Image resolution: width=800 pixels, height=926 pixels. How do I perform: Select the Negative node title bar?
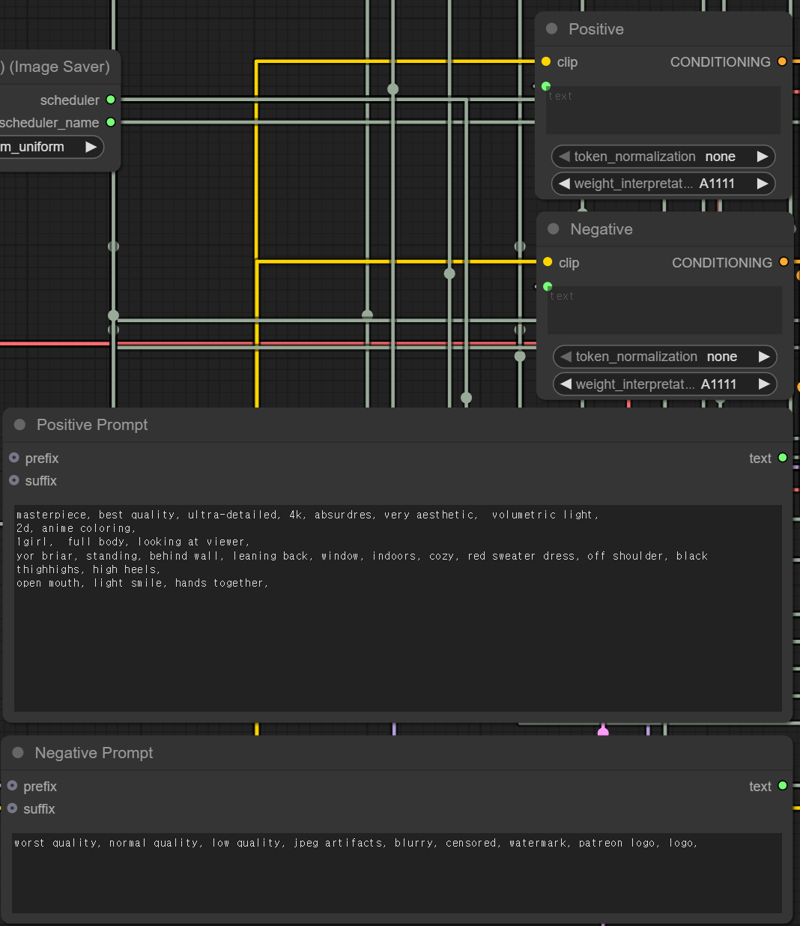click(665, 229)
